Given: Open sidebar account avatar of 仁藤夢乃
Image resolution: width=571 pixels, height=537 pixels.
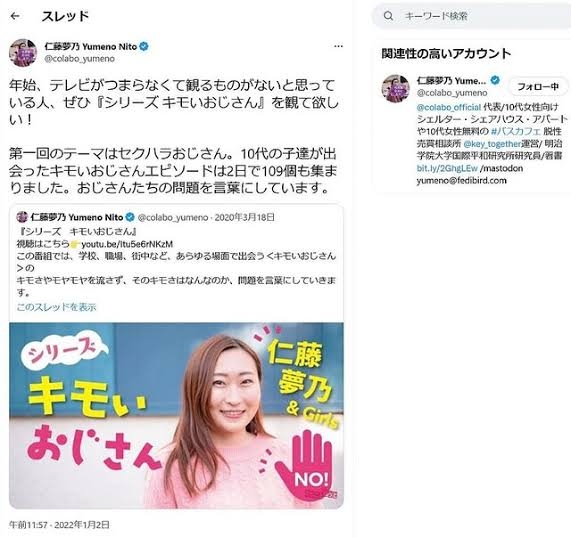Looking at the screenshot, I should 396,89.
